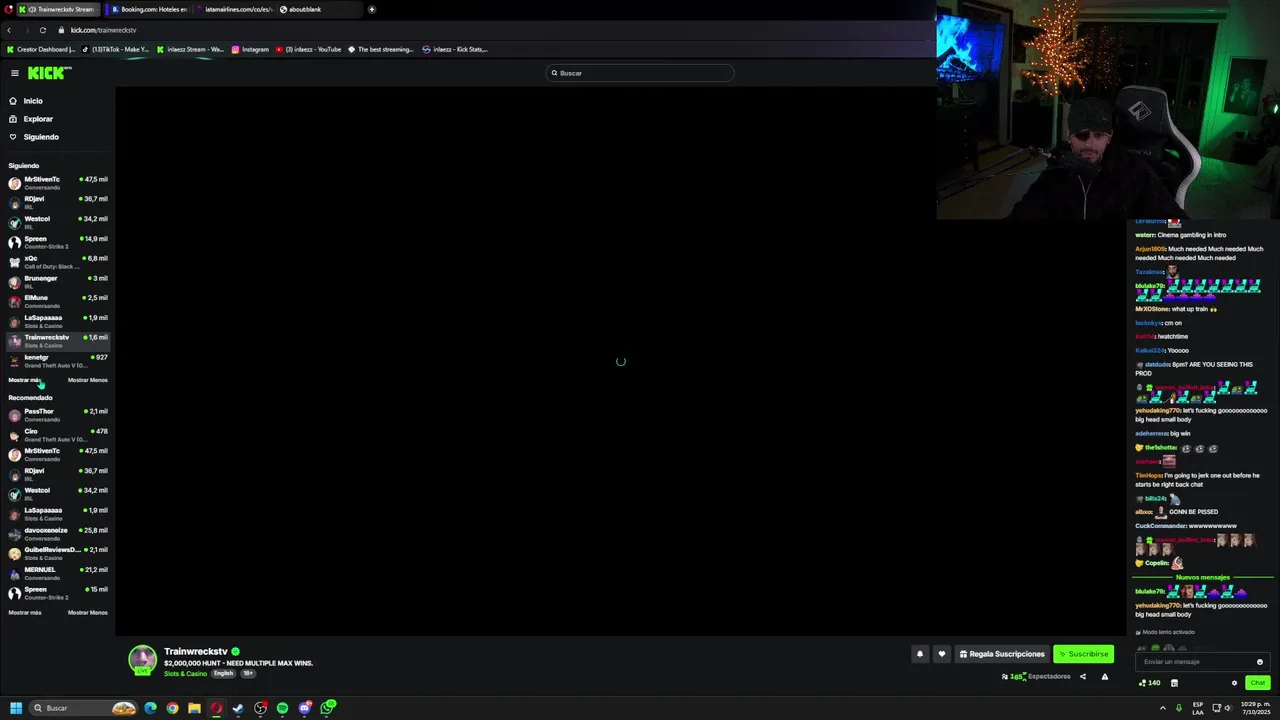Open Slots & Casino category link
Screen dimensions: 1280x720
click(x=185, y=673)
